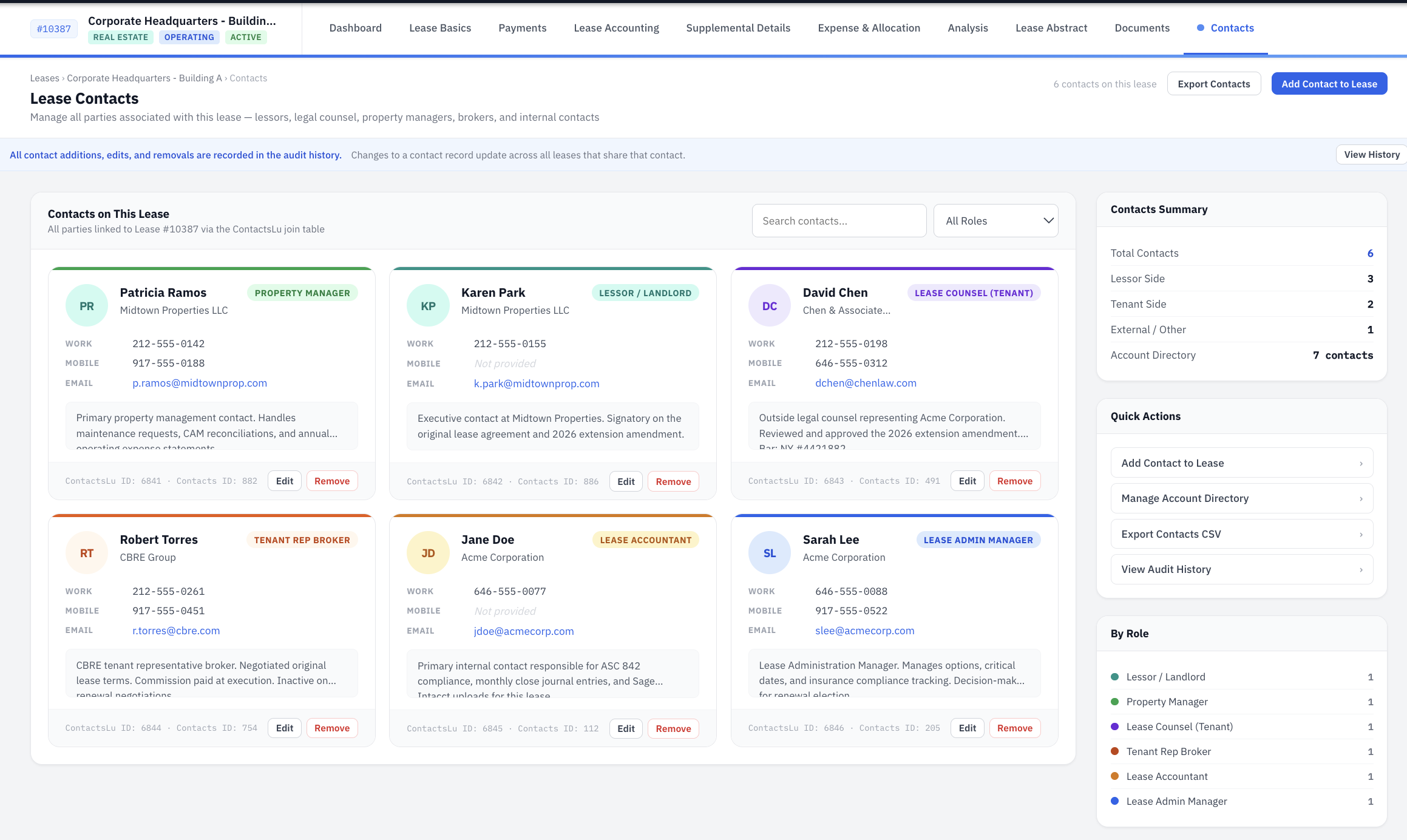Image resolution: width=1407 pixels, height=840 pixels.
Task: Switch to the Lease Accounting tab
Action: [x=616, y=28]
